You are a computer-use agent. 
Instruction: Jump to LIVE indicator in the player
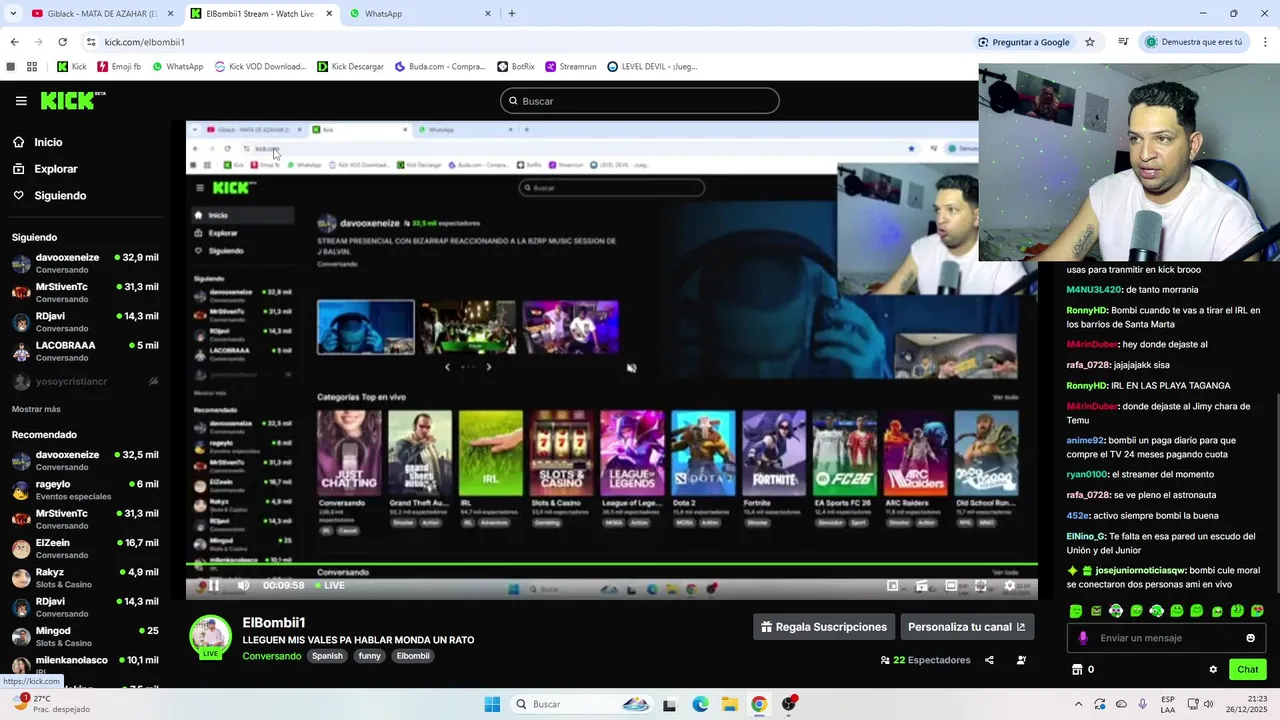(330, 586)
